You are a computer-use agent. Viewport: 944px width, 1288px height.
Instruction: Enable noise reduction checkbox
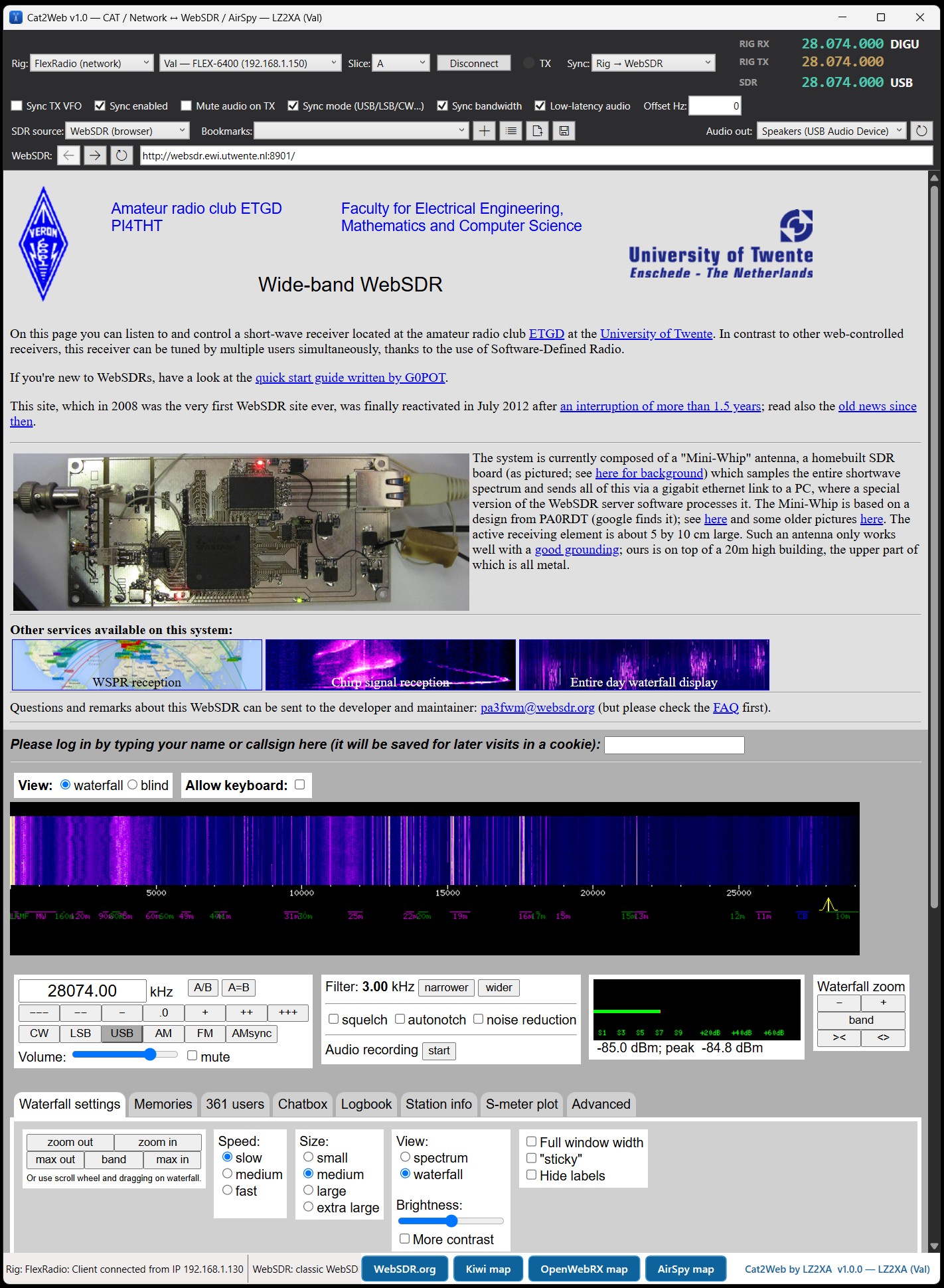pos(478,1019)
